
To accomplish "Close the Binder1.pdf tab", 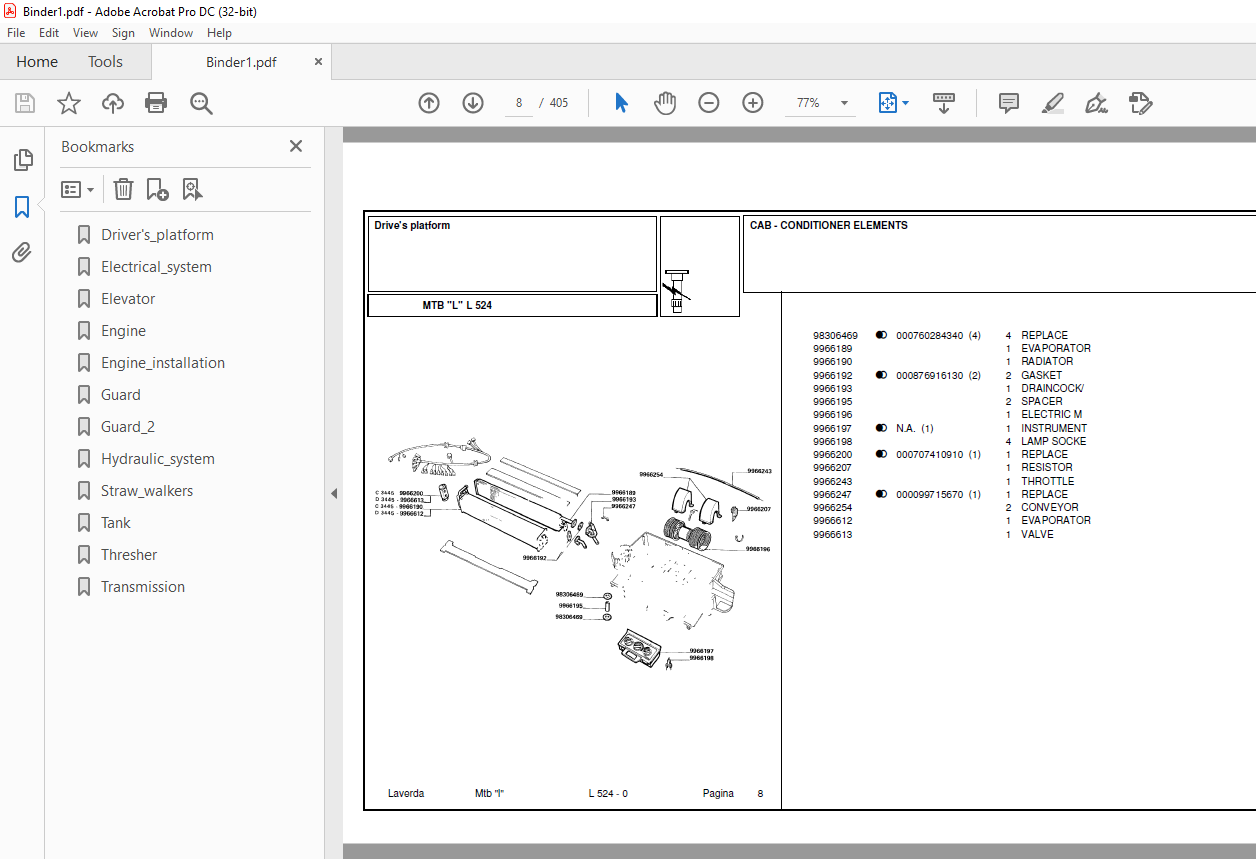I will tap(319, 62).
